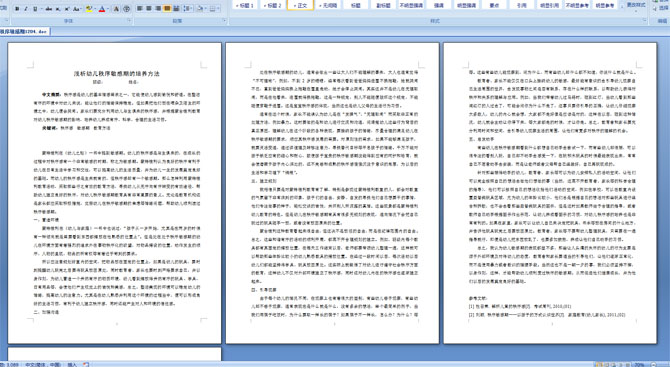Select the 标题 1 style
Image resolution: width=670 pixels, height=367 pixels.
[x=246, y=5]
